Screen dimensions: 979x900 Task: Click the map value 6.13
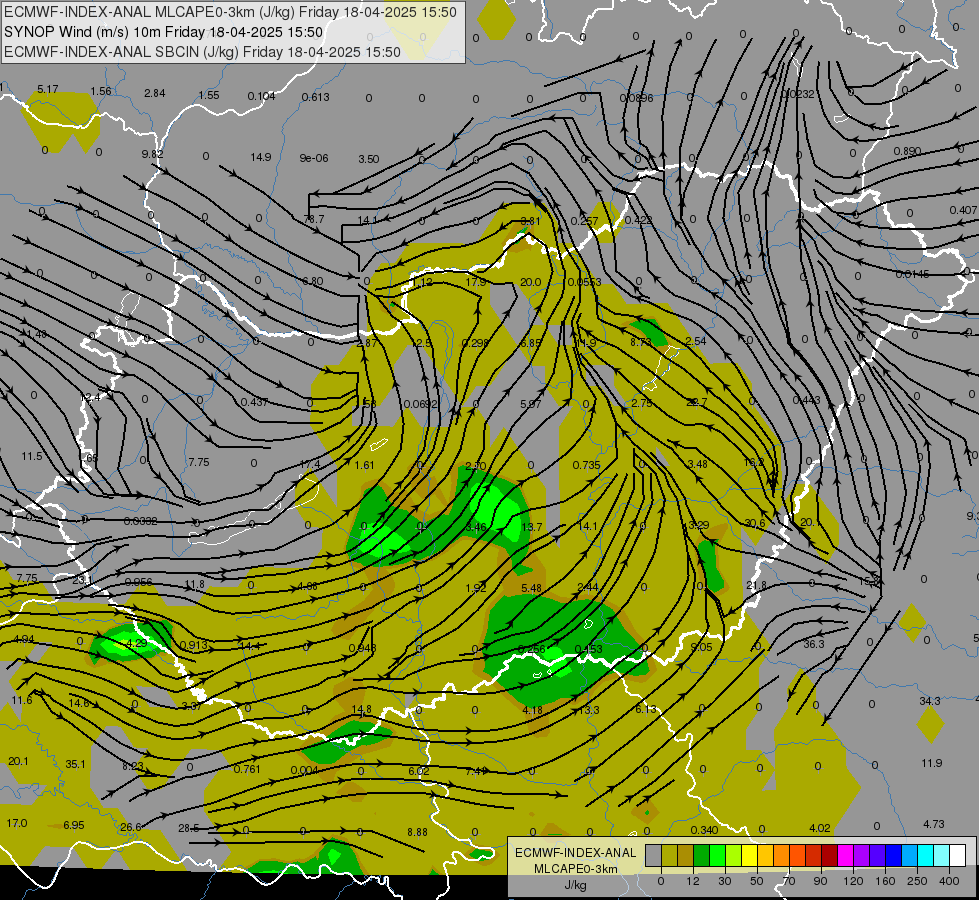coord(646,709)
